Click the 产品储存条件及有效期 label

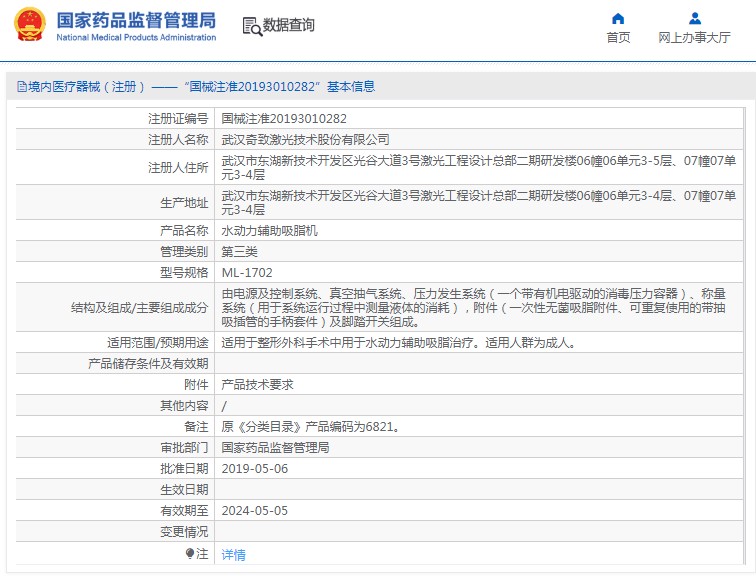pyautogui.click(x=148, y=364)
